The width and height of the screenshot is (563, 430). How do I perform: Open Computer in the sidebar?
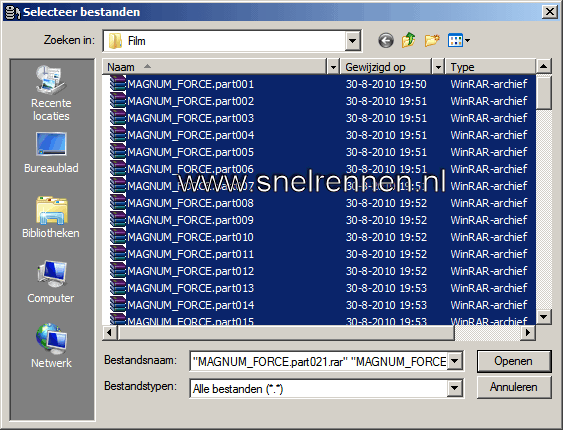pos(51,282)
